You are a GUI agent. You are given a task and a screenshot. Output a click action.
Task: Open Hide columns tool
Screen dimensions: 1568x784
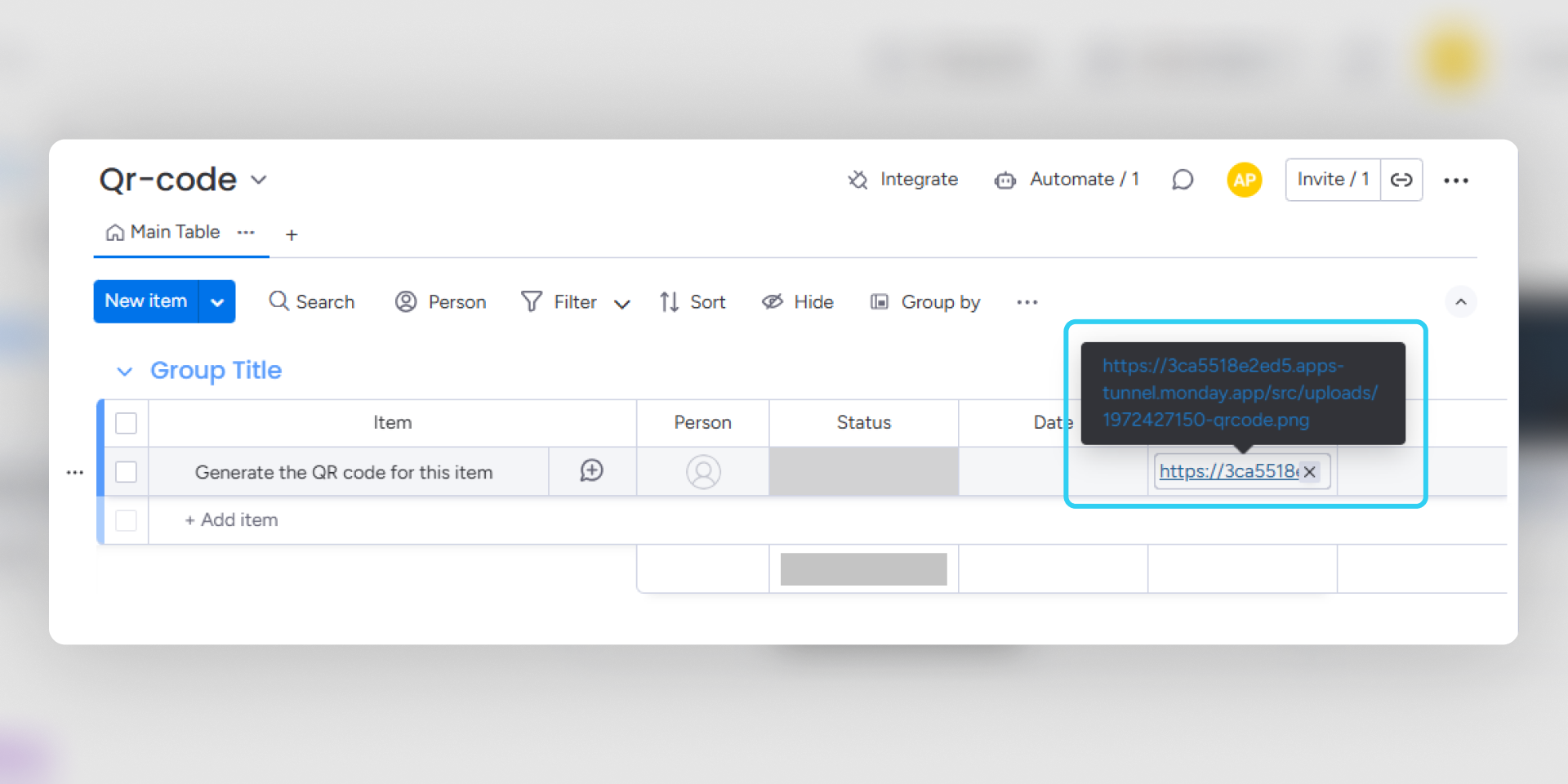point(798,302)
